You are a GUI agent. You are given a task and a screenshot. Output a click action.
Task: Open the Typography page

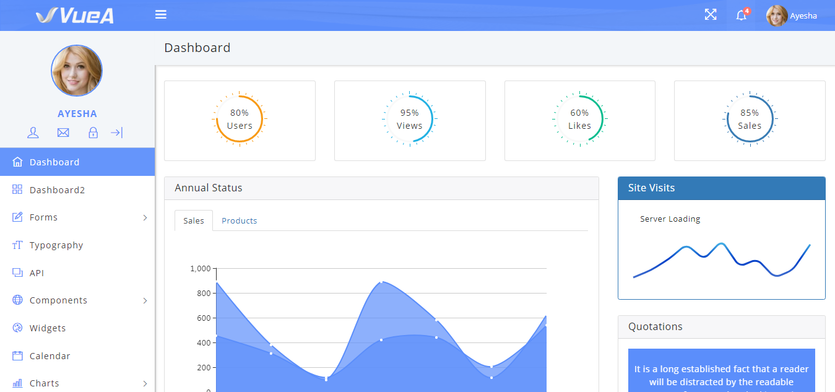(77, 245)
